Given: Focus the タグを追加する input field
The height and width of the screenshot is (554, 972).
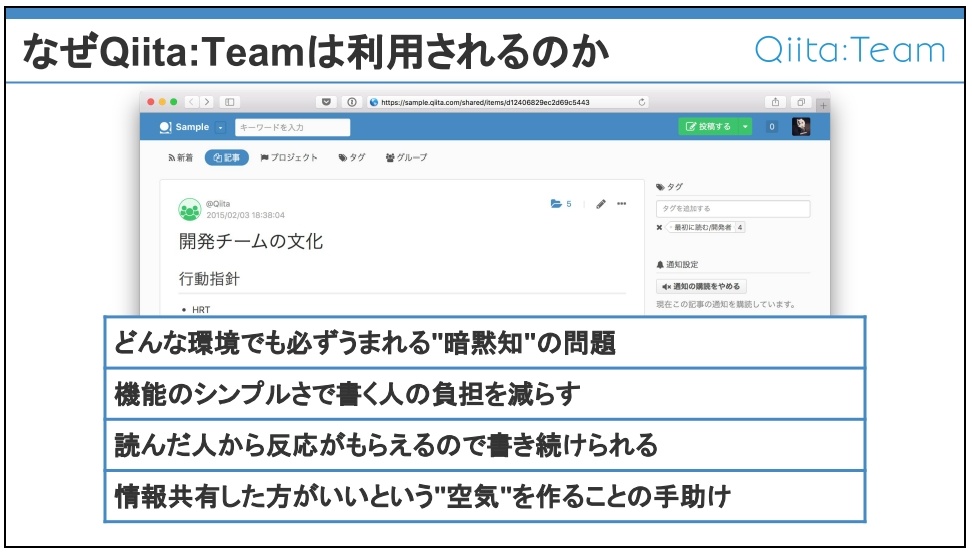Looking at the screenshot, I should tap(733, 208).
